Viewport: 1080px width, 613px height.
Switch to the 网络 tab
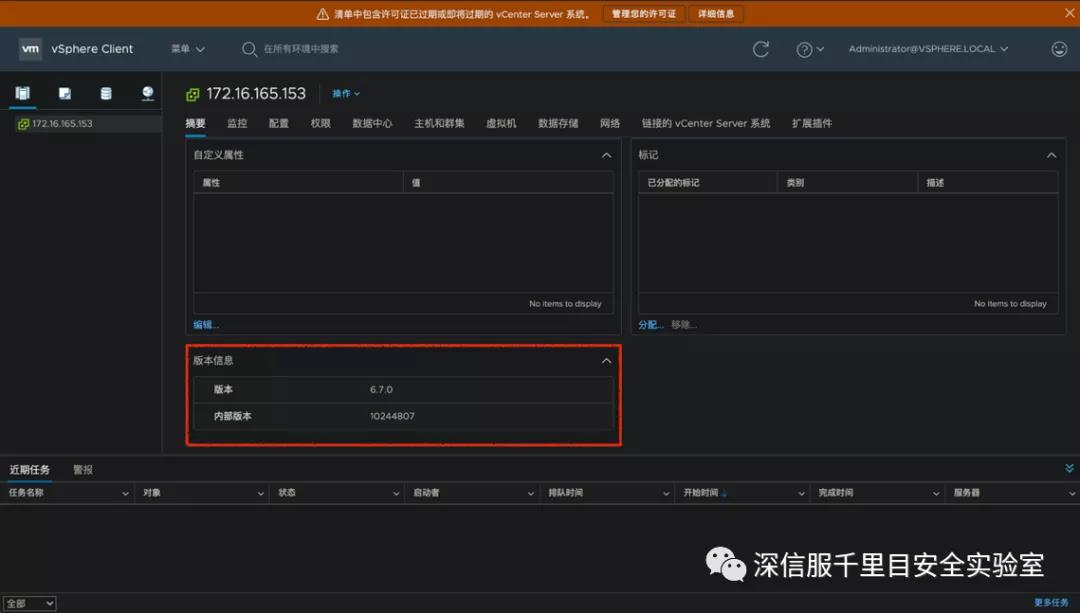click(x=610, y=123)
